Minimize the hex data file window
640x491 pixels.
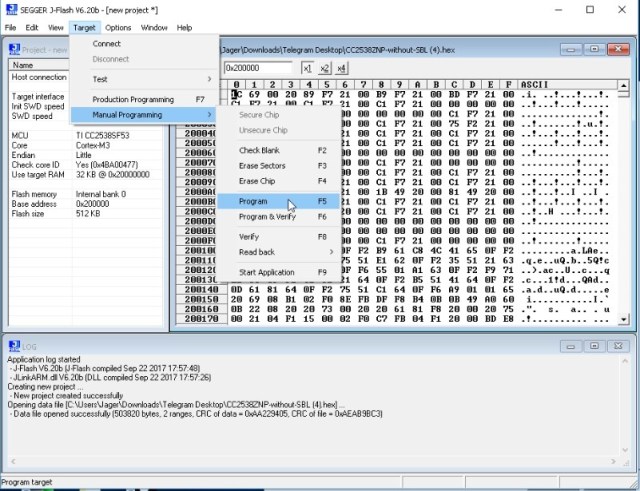pos(571,49)
